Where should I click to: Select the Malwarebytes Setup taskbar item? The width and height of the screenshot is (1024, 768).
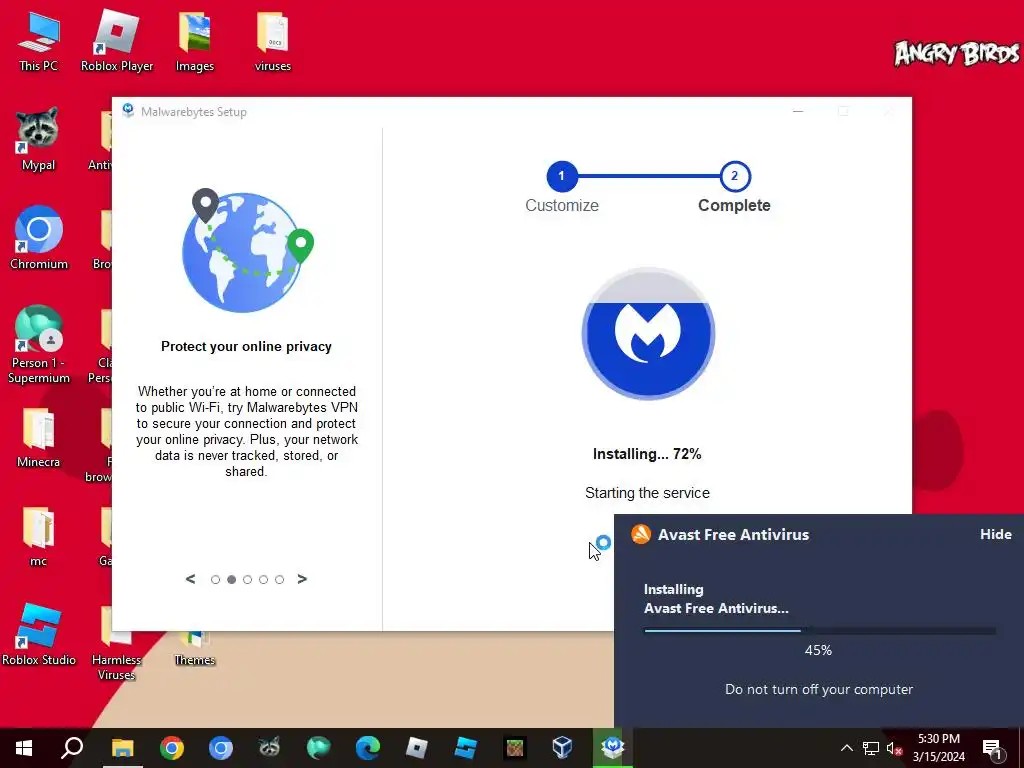pos(613,748)
